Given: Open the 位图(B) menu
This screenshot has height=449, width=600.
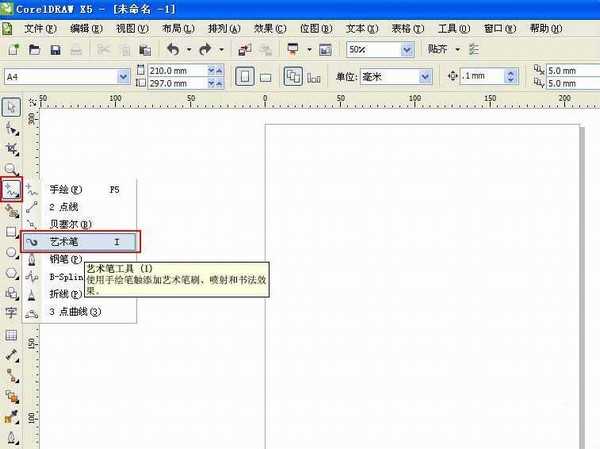Looking at the screenshot, I should click(x=316, y=29).
